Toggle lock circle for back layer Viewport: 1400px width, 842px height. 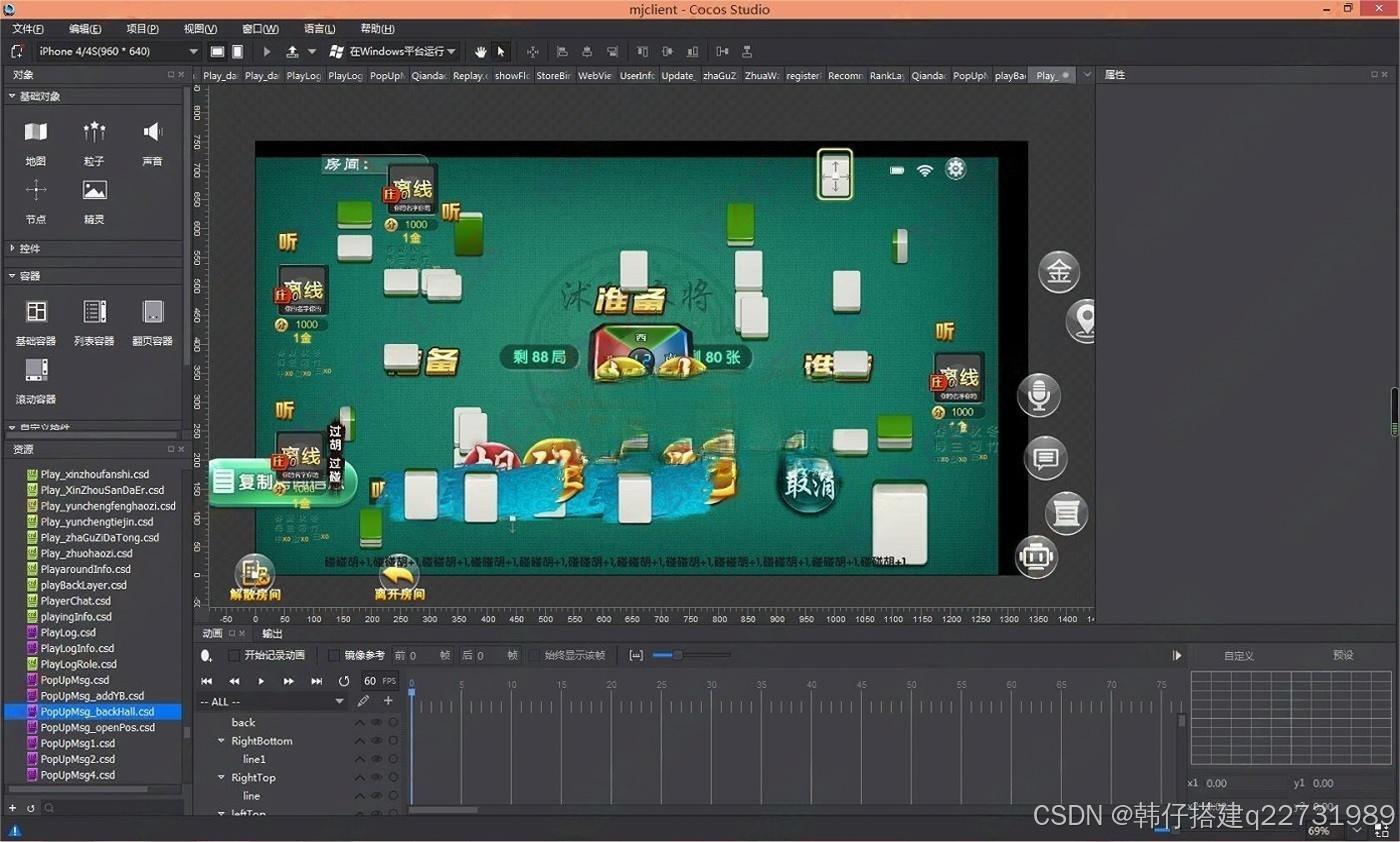coord(393,722)
